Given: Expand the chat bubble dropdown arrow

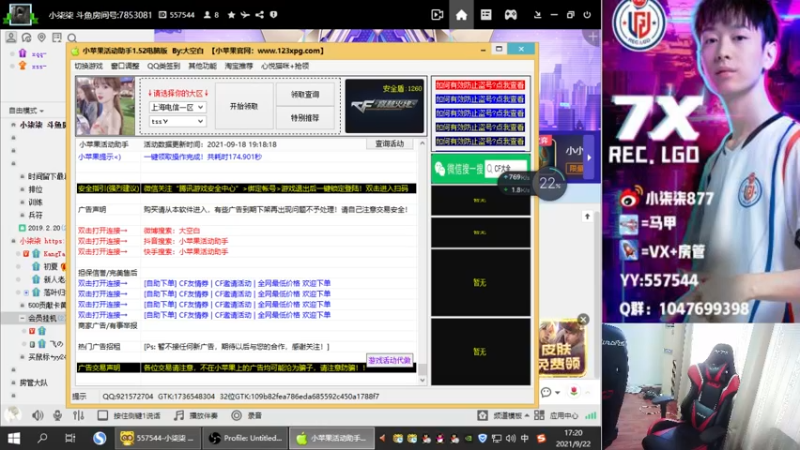Looking at the screenshot, I should point(557,392).
